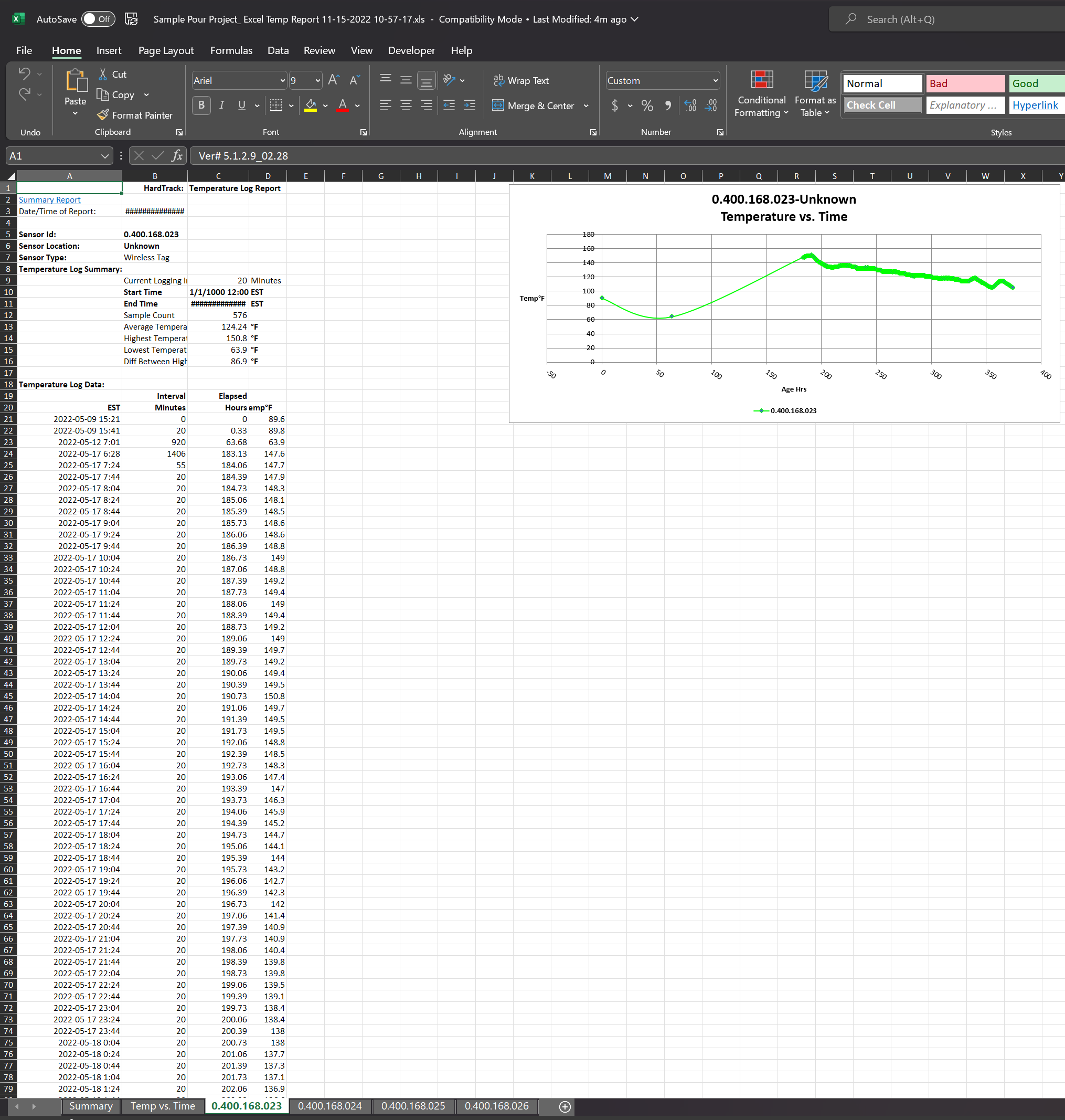The image size is (1065, 1120).
Task: Switch to the Temp vs. Time sheet
Action: click(x=162, y=1105)
